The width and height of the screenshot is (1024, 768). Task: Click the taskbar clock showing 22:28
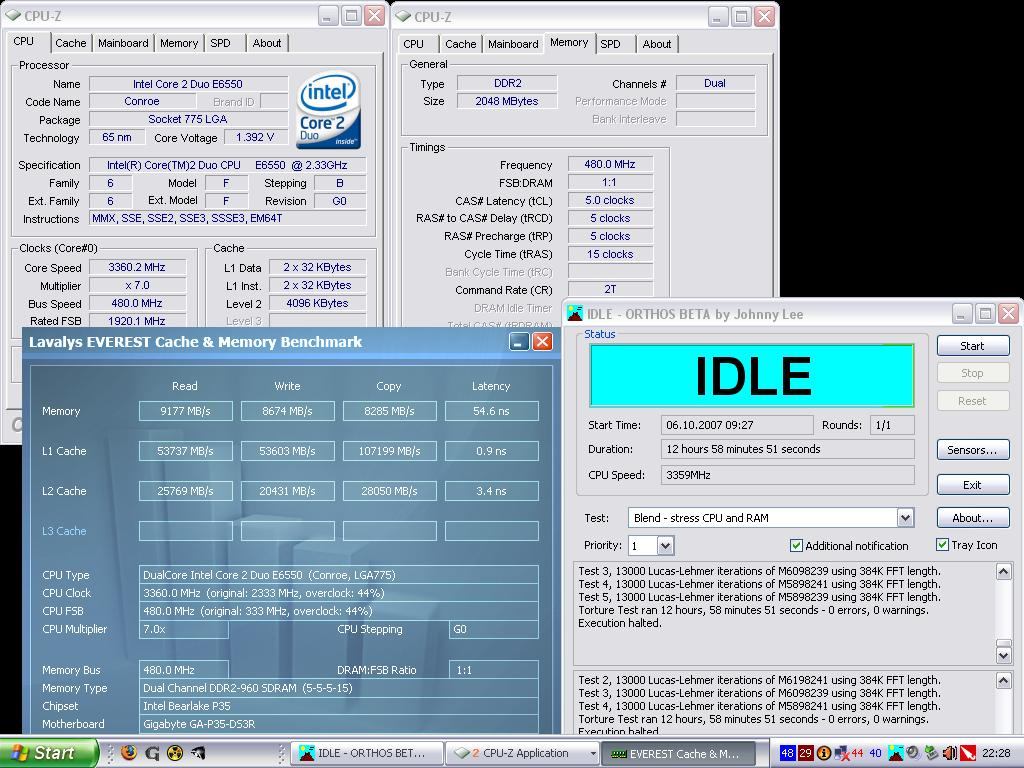pos(996,753)
